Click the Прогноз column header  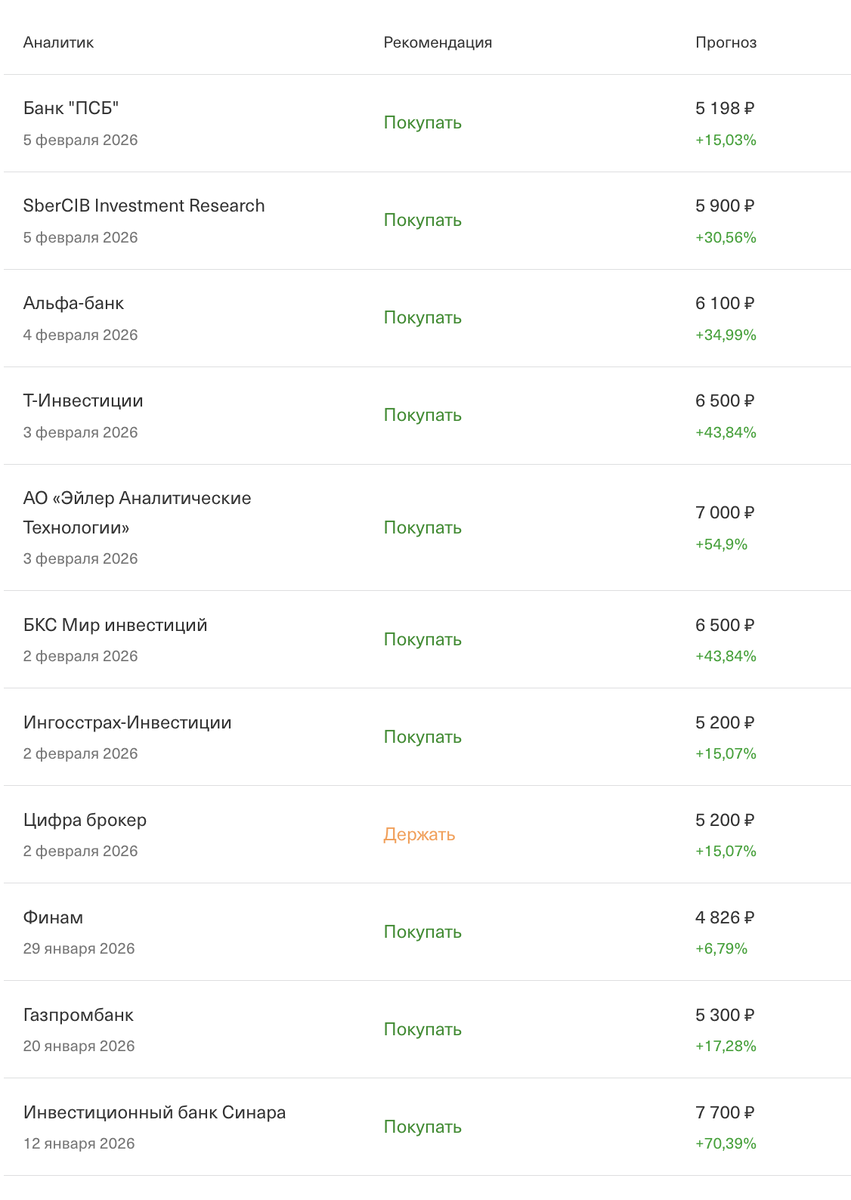726,43
